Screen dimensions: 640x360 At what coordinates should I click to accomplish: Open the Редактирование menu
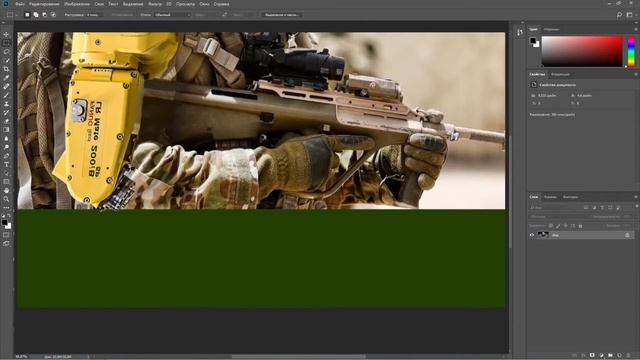(x=44, y=4)
